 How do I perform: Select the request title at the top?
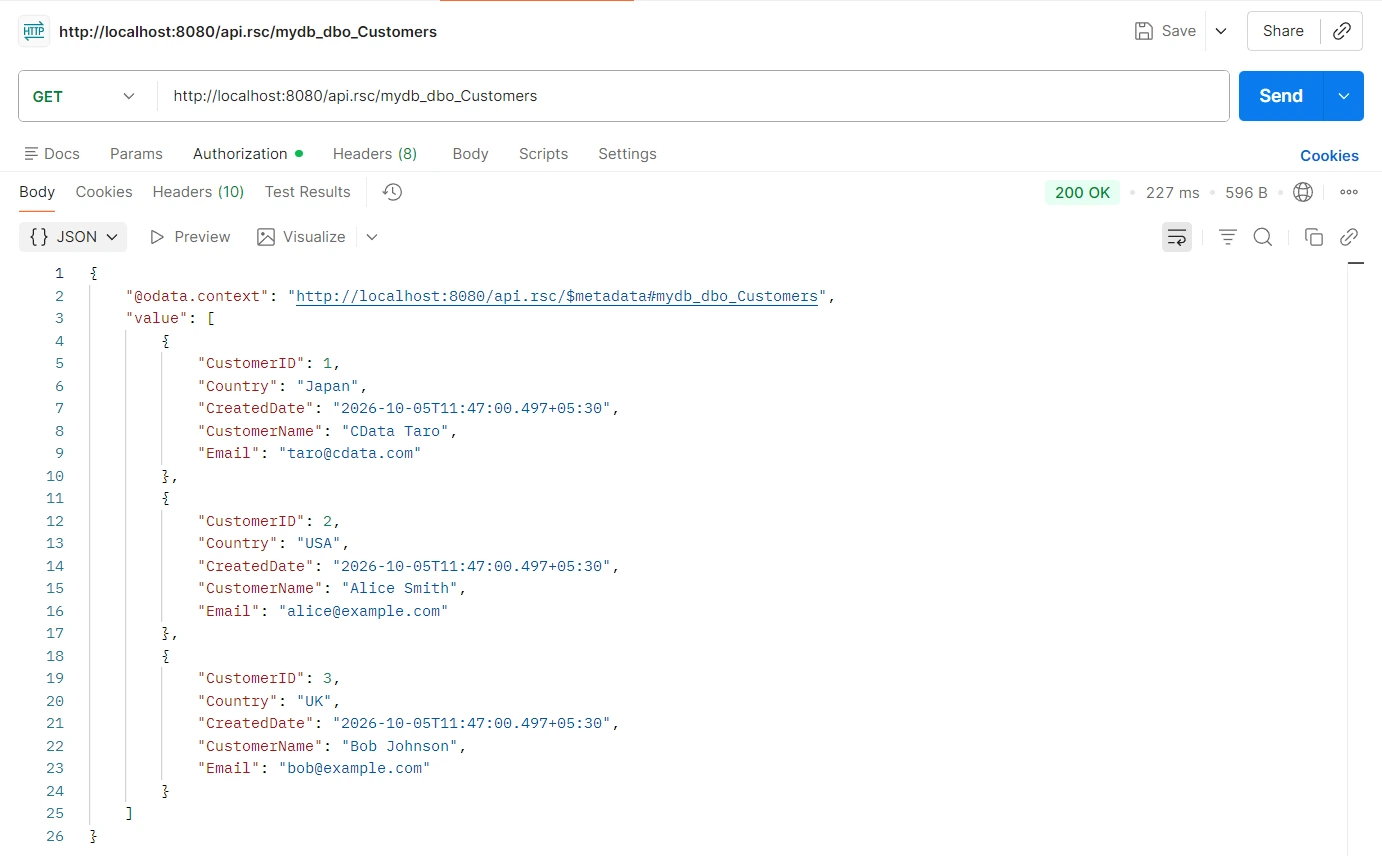(x=248, y=32)
